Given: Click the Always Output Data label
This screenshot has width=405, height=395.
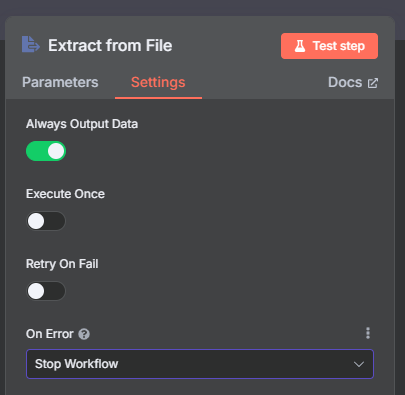Looking at the screenshot, I should pyautogui.click(x=82, y=124).
